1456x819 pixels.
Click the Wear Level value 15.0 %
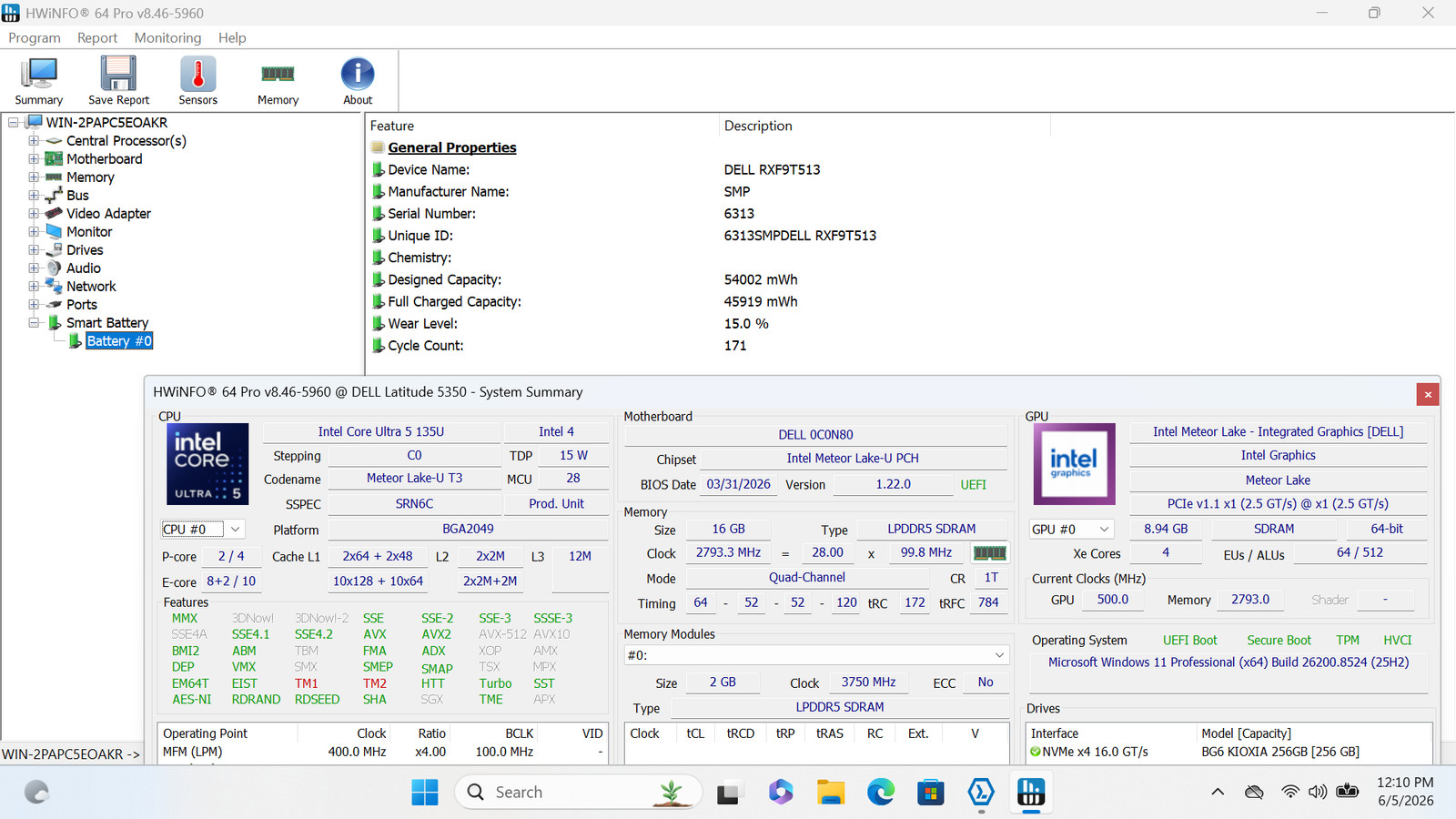(x=746, y=324)
